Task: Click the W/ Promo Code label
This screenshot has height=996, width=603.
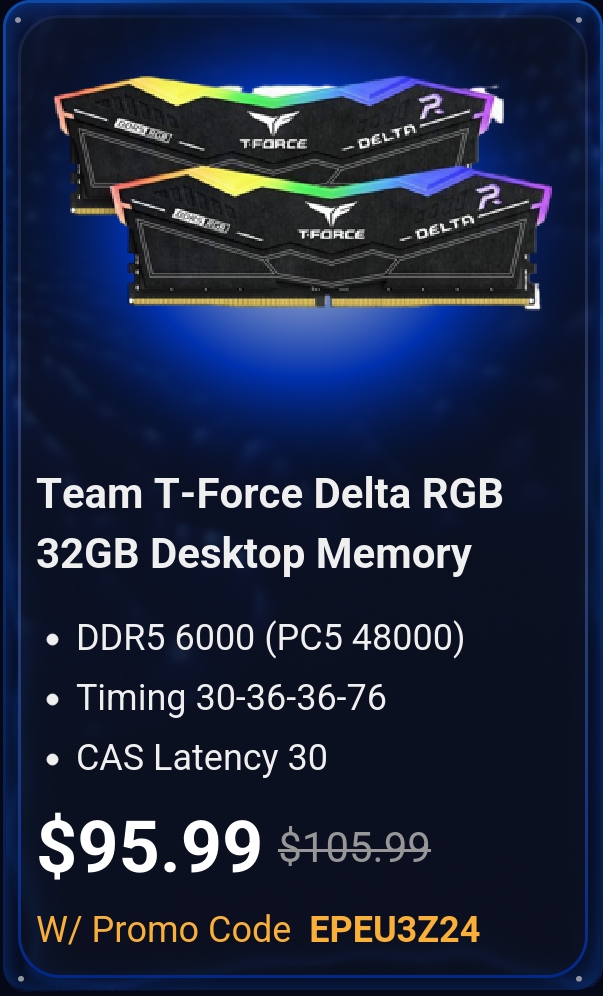Action: pyautogui.click(x=164, y=930)
